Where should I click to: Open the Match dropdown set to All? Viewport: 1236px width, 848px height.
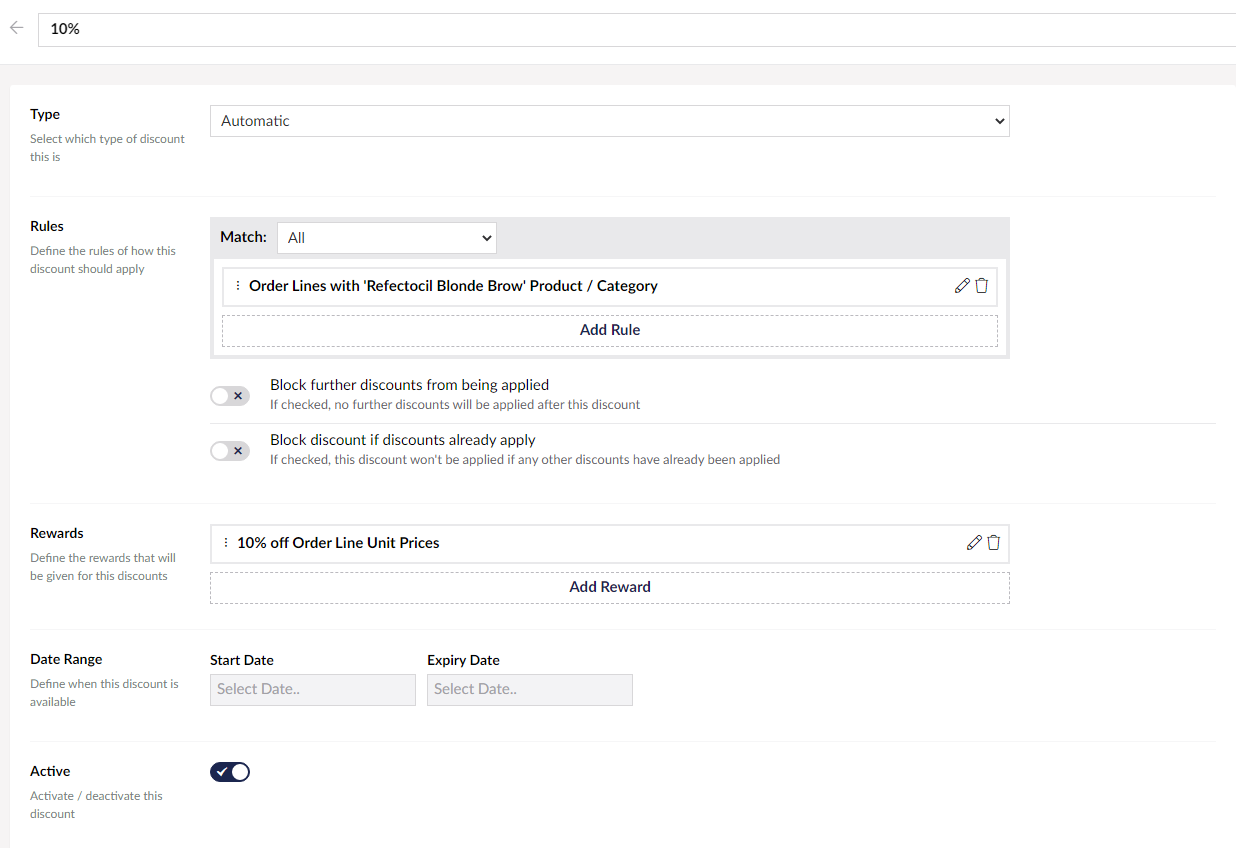[387, 238]
